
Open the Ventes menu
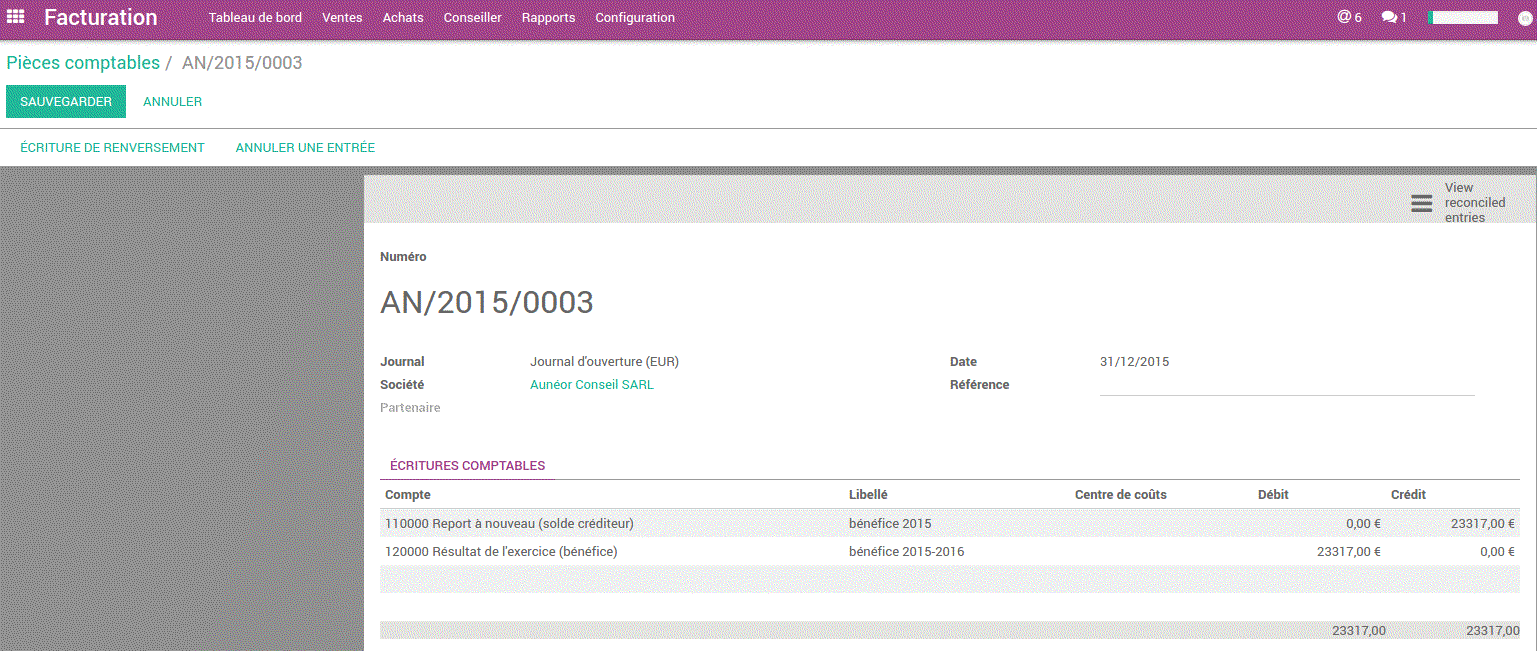point(342,17)
